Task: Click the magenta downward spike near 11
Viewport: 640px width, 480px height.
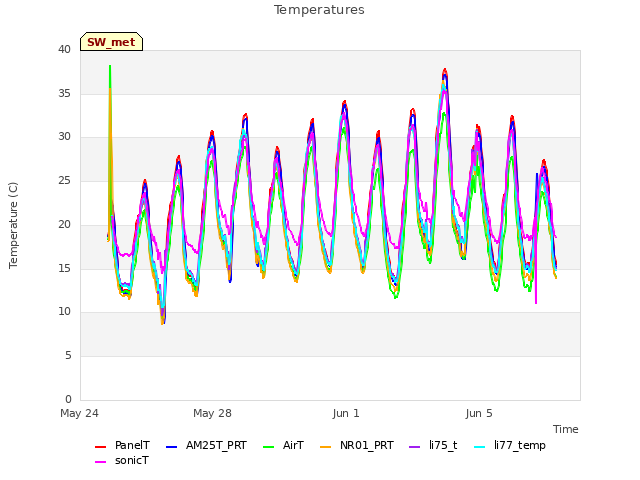Action: pyautogui.click(x=536, y=301)
